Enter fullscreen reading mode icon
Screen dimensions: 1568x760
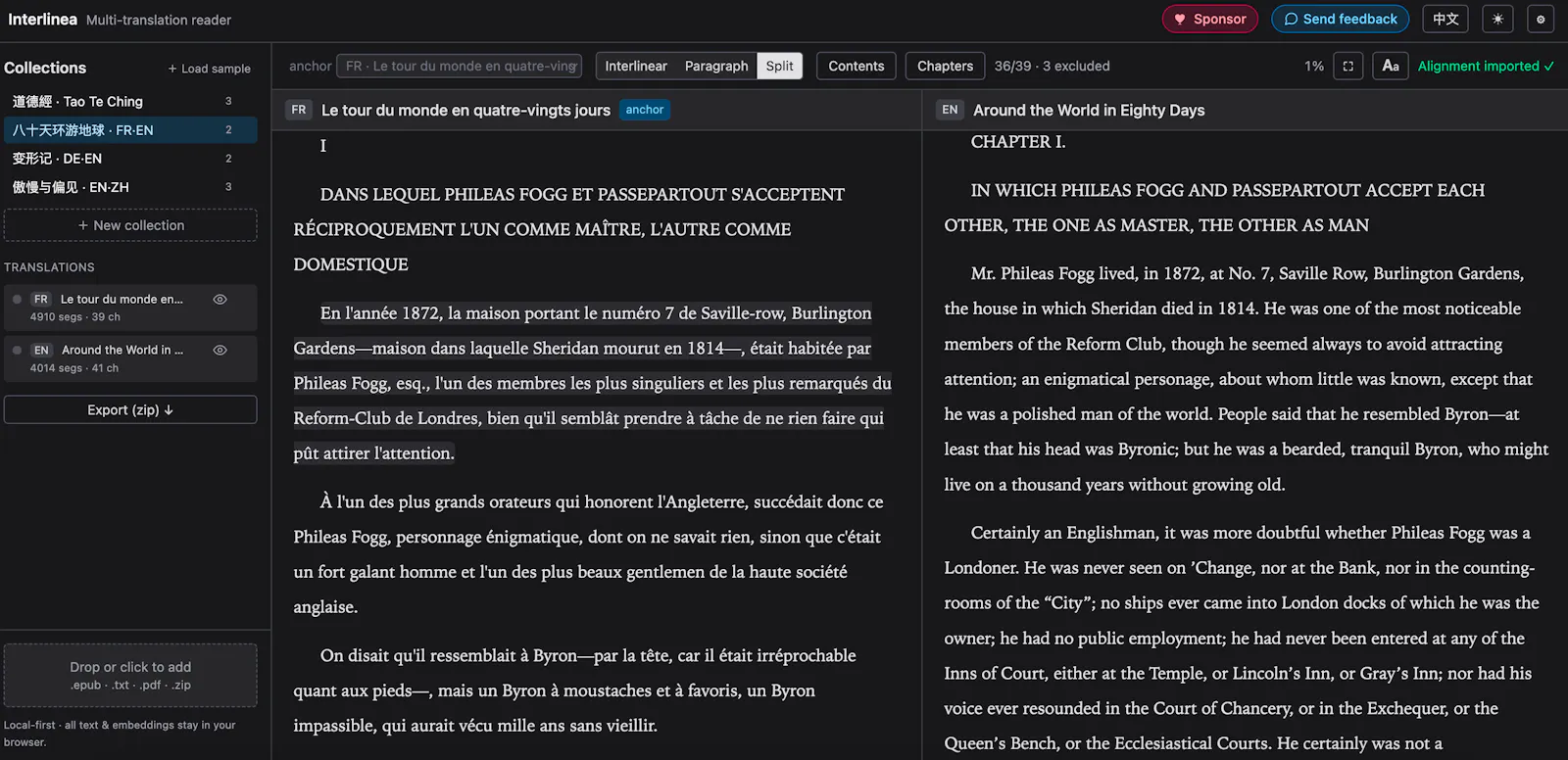tap(1347, 67)
